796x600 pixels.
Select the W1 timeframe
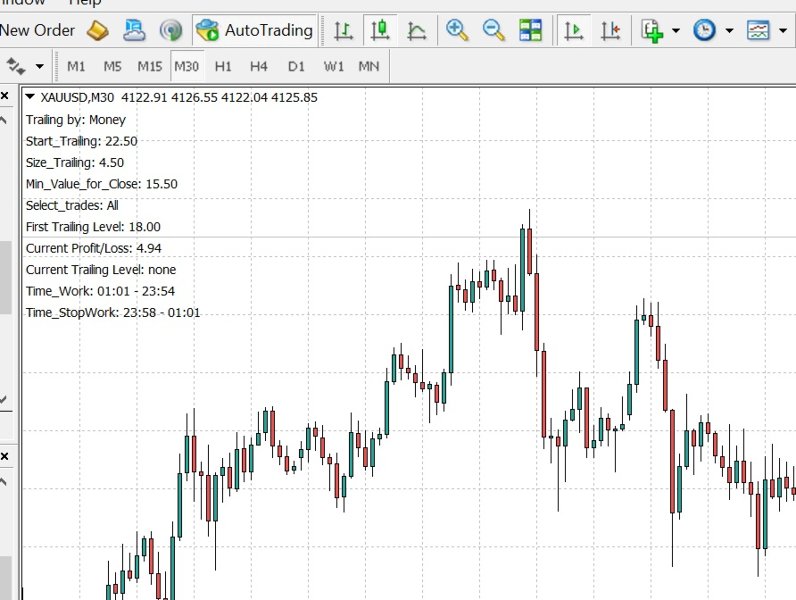(334, 66)
